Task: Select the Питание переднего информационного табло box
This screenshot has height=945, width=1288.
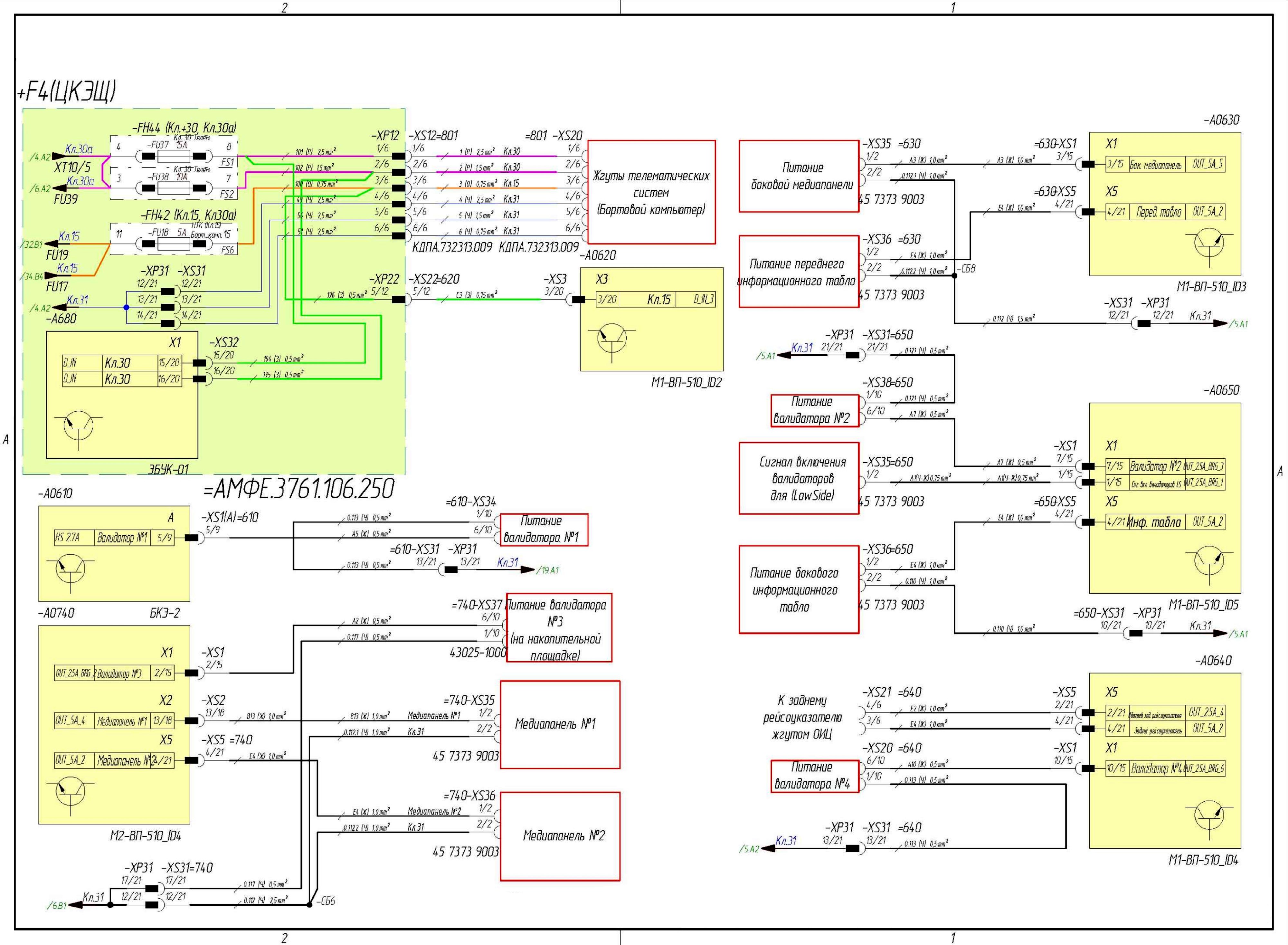Action: [799, 272]
